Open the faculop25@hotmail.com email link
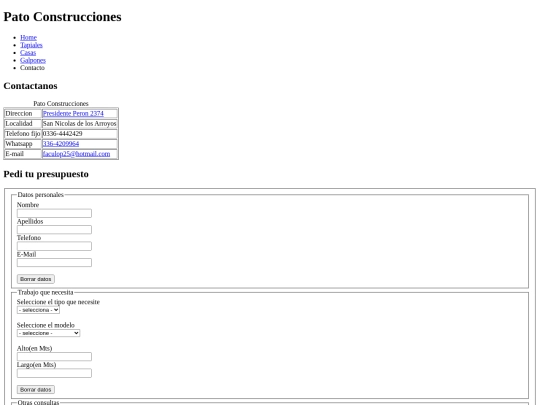Screen dimensions: 540x405 point(76,154)
